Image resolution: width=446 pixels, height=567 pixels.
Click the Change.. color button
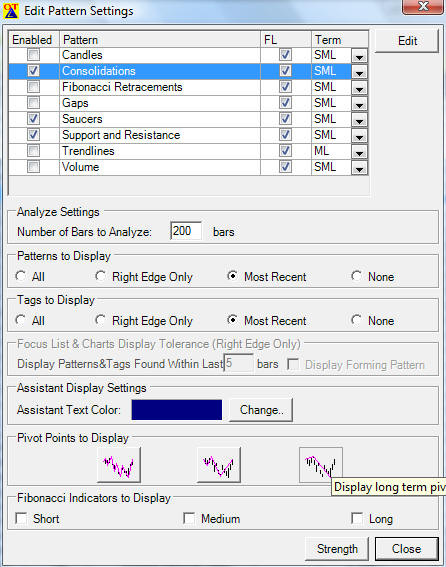[261, 410]
